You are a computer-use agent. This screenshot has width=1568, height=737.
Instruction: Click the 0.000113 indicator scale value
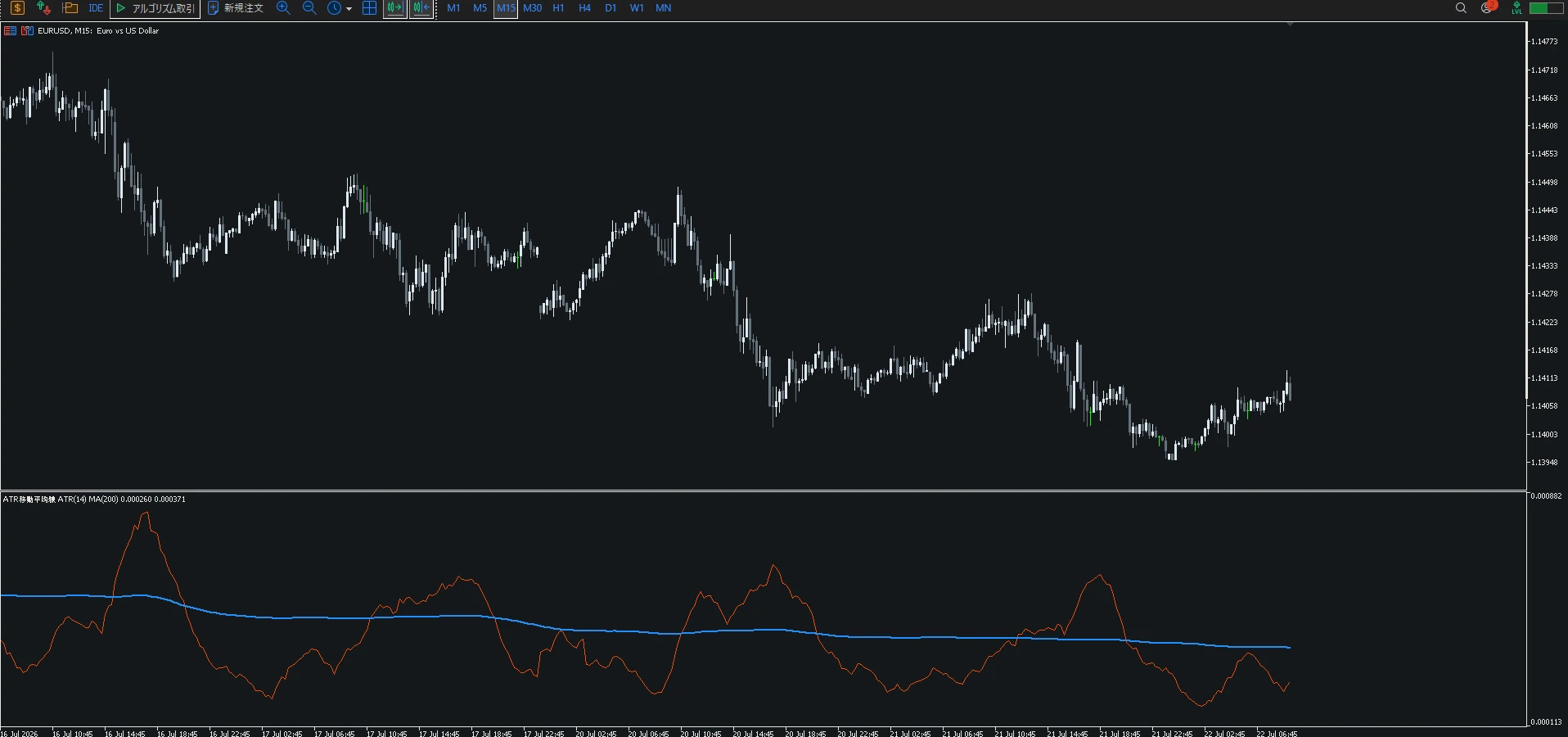(1547, 722)
